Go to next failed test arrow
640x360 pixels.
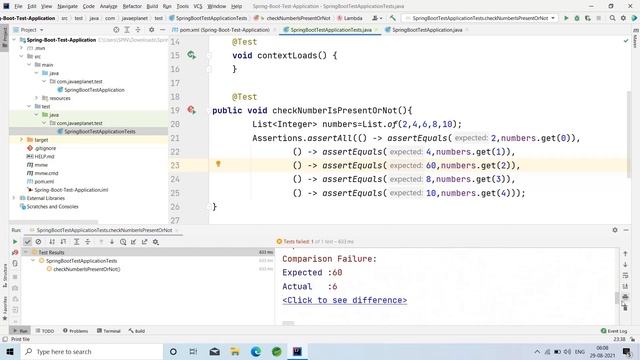tap(112, 242)
